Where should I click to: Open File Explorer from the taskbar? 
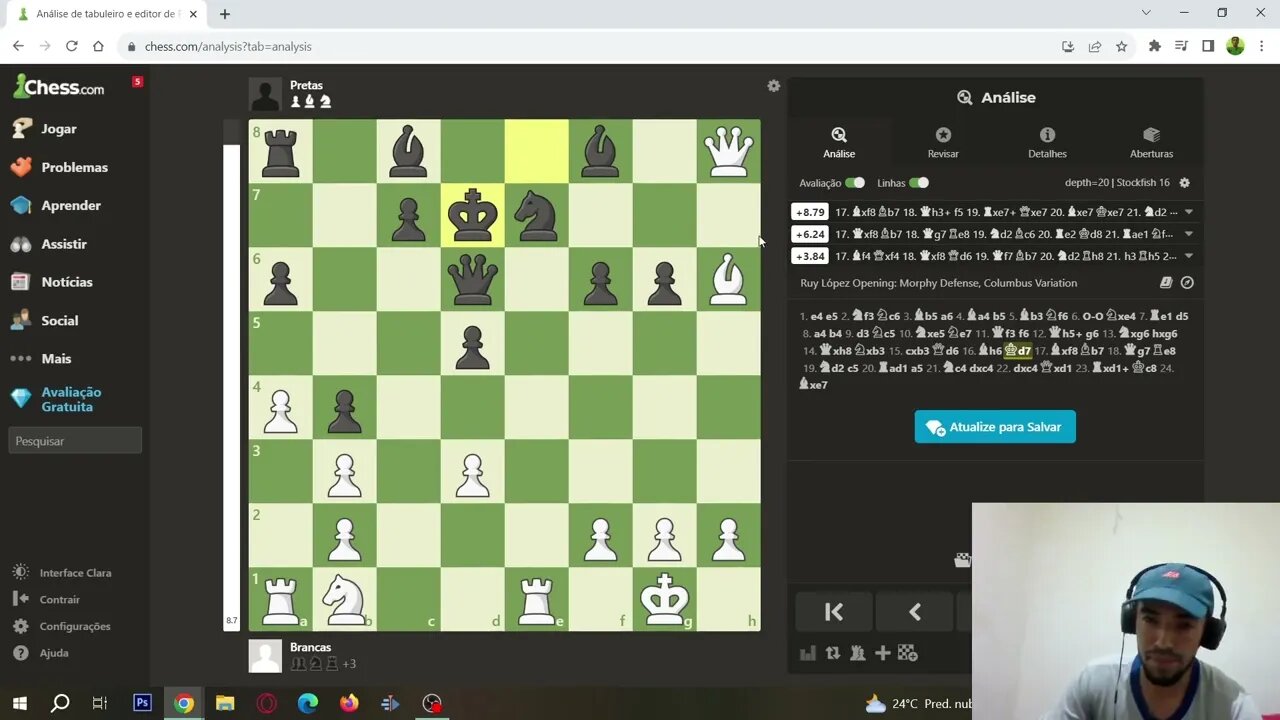coord(225,703)
